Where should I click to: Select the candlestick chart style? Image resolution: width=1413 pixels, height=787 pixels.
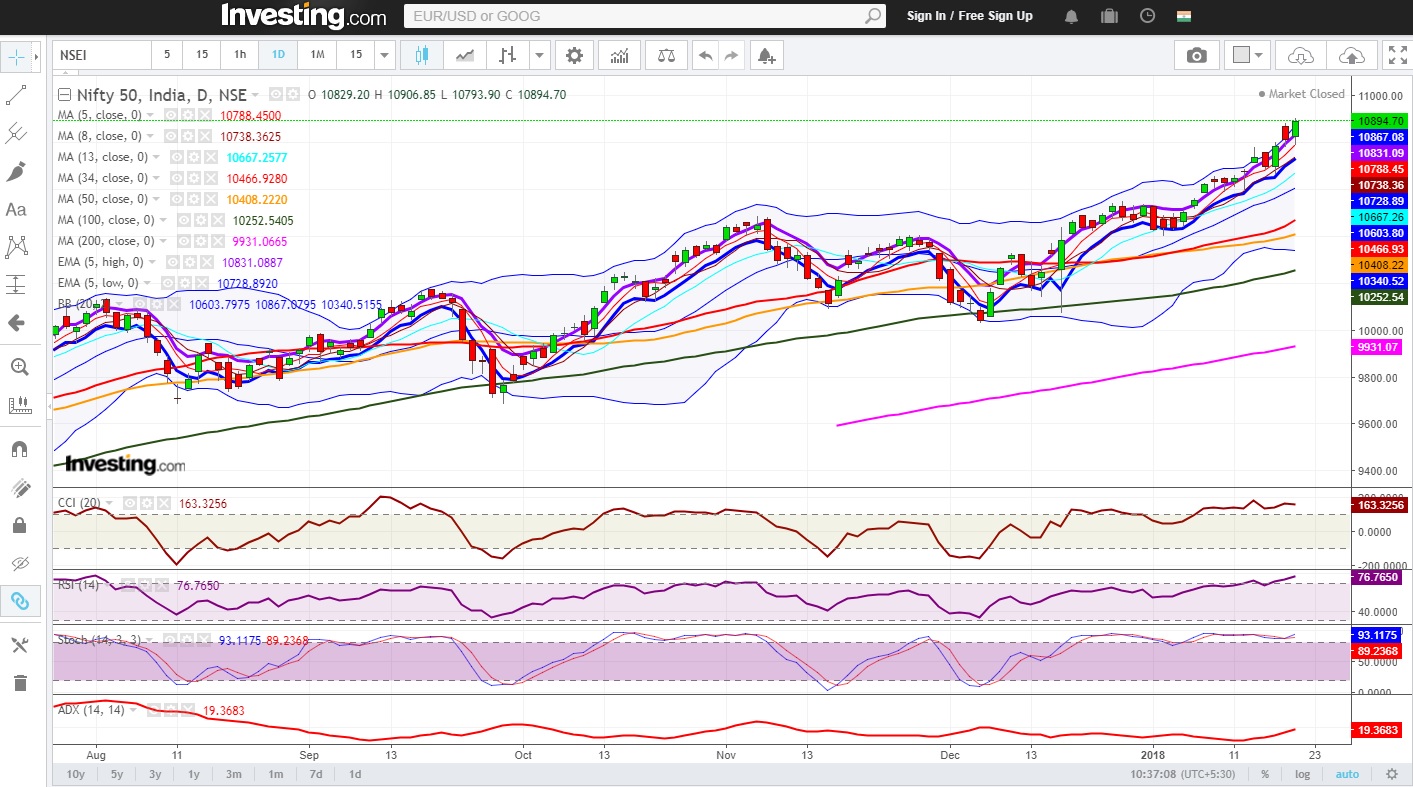pyautogui.click(x=422, y=55)
